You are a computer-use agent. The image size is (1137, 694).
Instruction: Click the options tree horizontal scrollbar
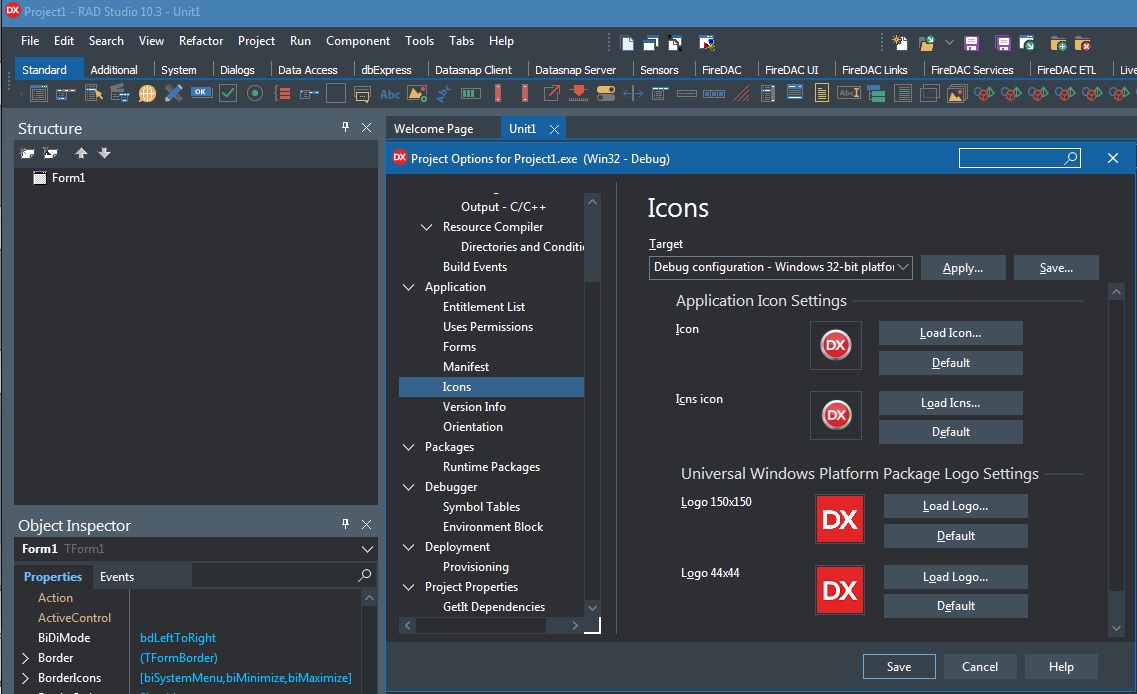(491, 625)
